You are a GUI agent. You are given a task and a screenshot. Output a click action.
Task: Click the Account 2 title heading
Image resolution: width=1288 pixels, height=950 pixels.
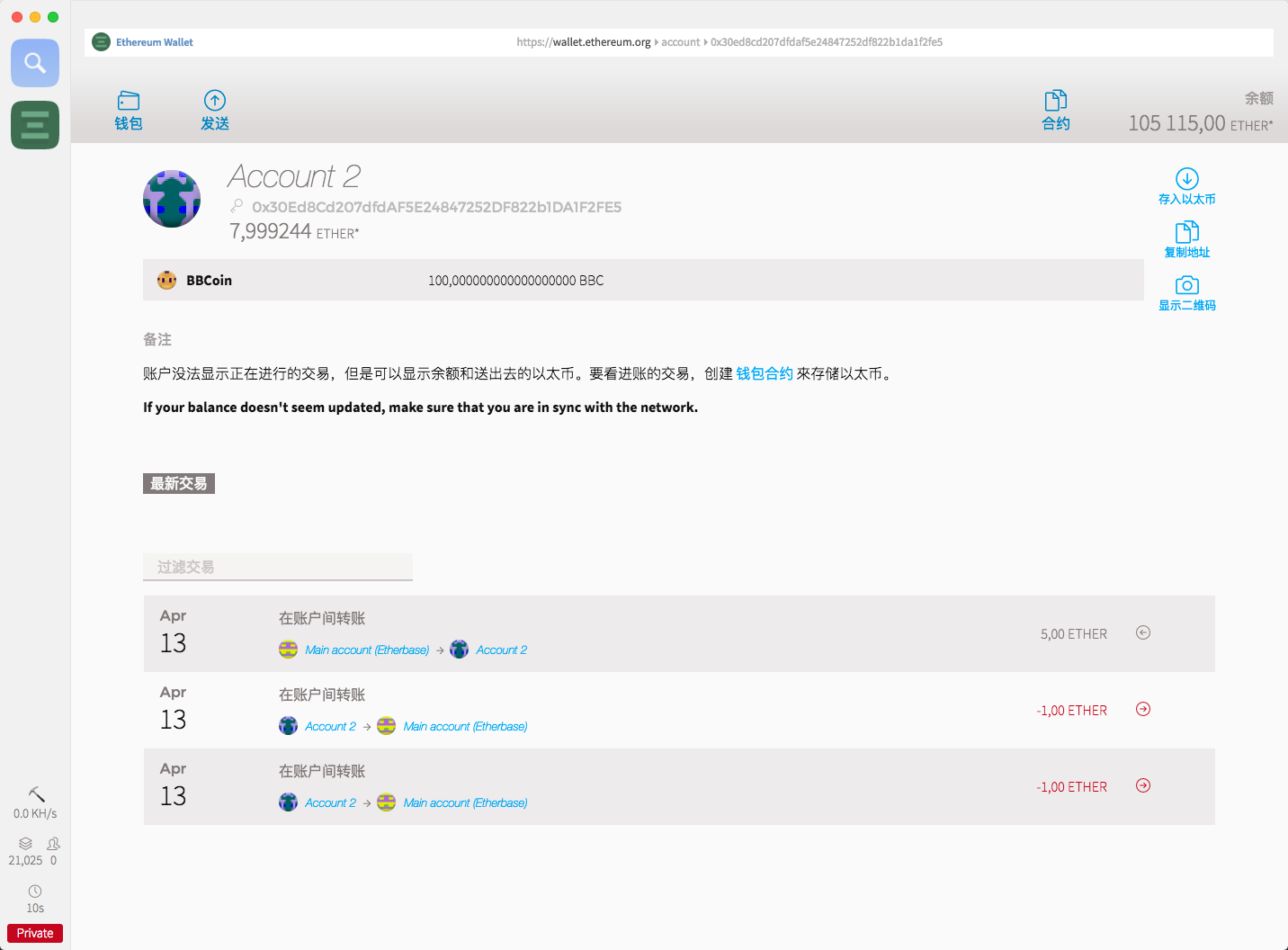pos(294,176)
